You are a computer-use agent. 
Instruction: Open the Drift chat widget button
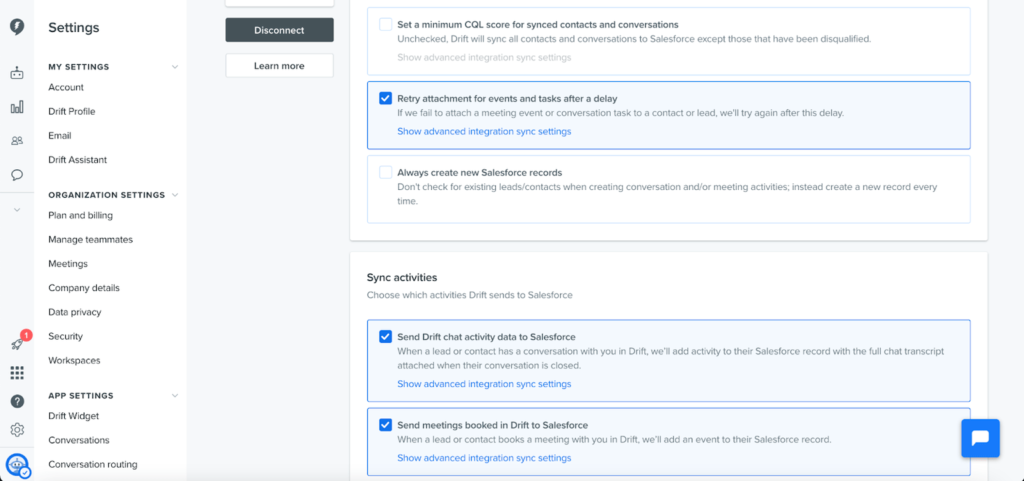980,438
